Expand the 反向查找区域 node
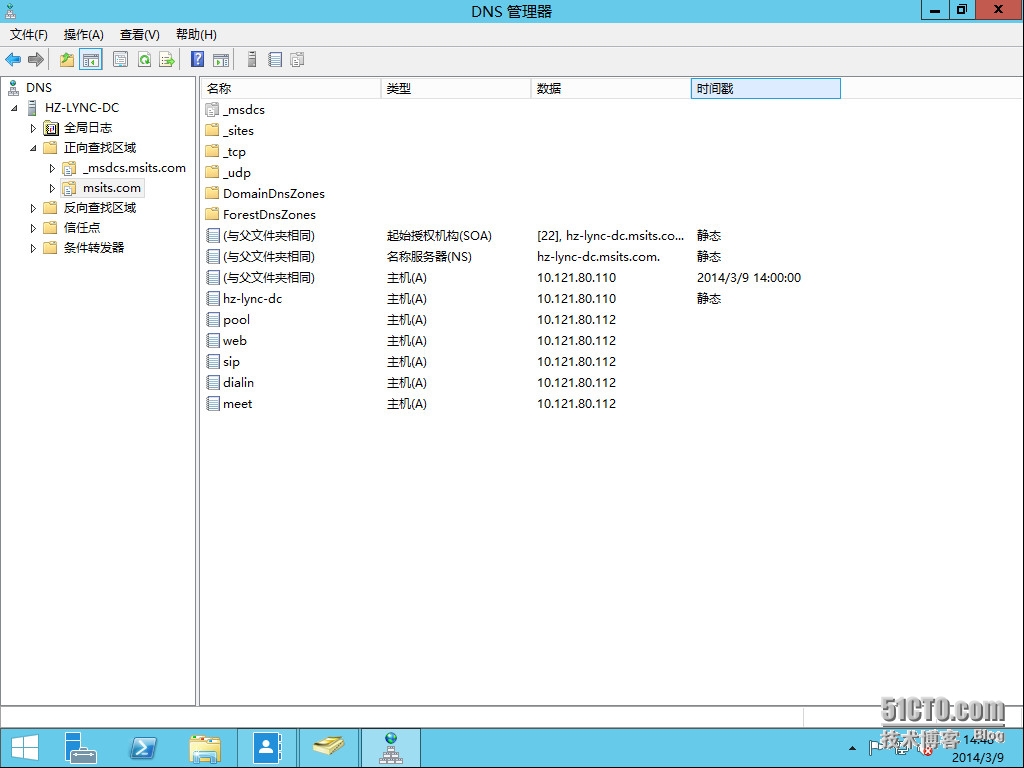 33,208
